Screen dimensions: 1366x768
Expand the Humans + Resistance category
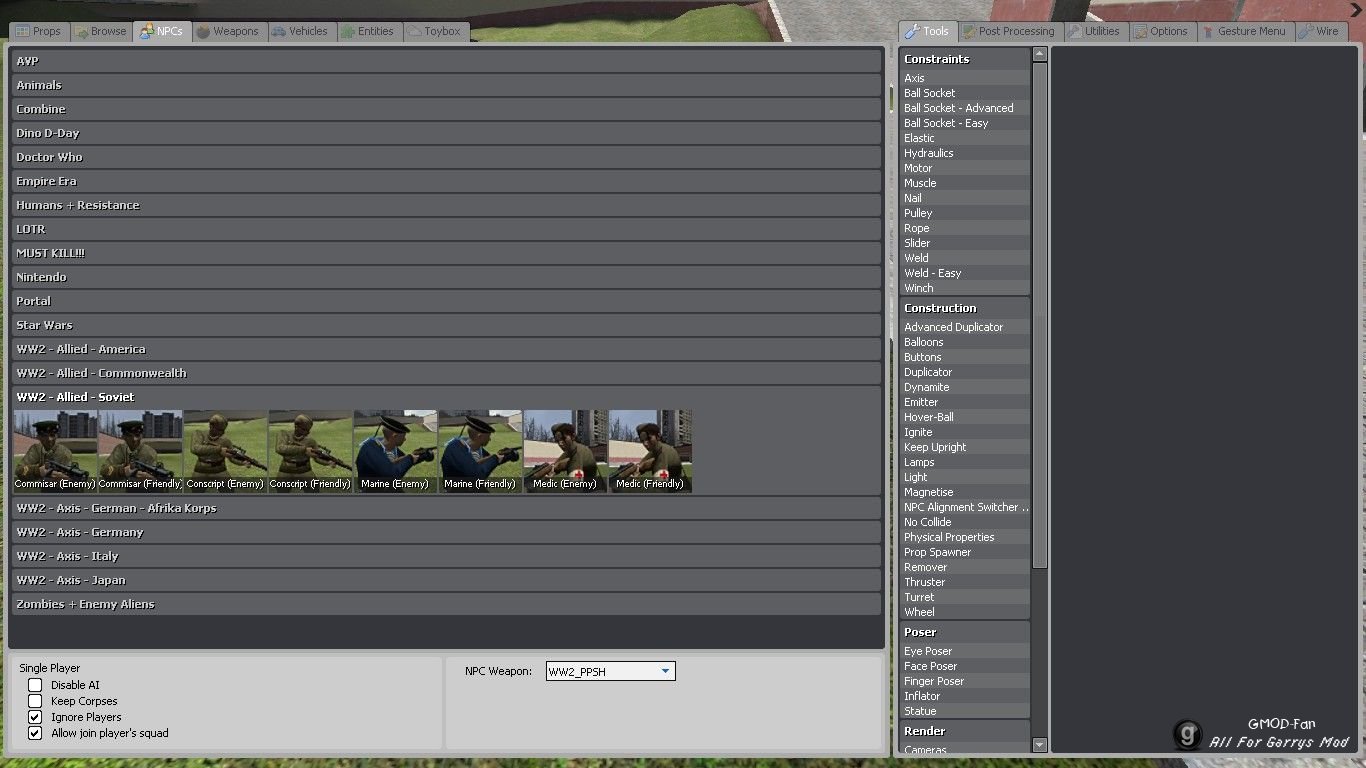pos(446,205)
